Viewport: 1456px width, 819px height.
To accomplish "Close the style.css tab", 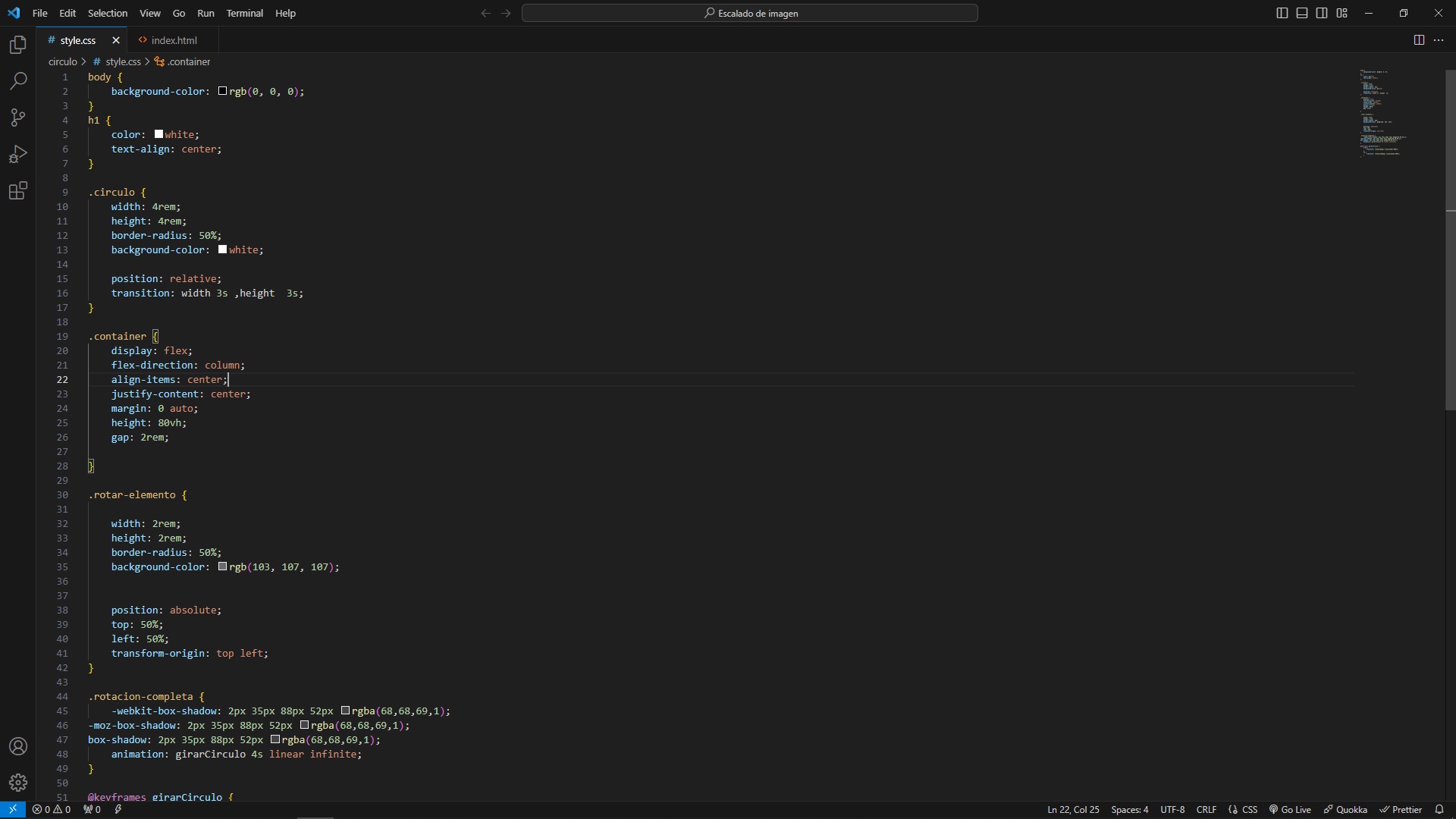I will pos(116,40).
